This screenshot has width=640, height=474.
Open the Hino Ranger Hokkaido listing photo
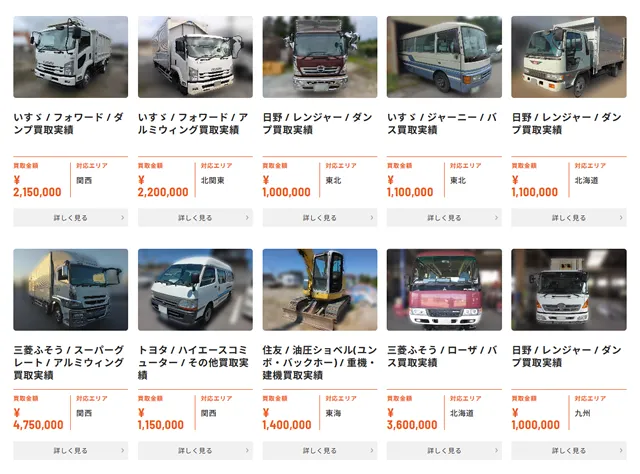click(x=569, y=57)
